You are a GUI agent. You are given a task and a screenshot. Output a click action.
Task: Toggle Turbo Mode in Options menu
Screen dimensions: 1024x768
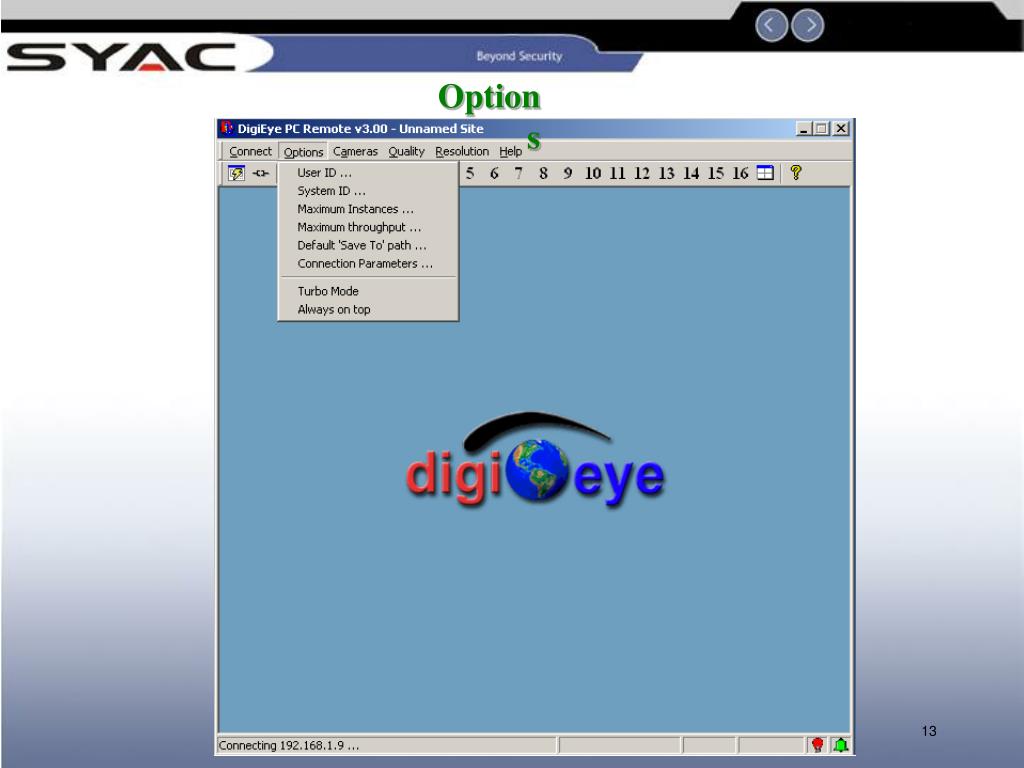368,291
